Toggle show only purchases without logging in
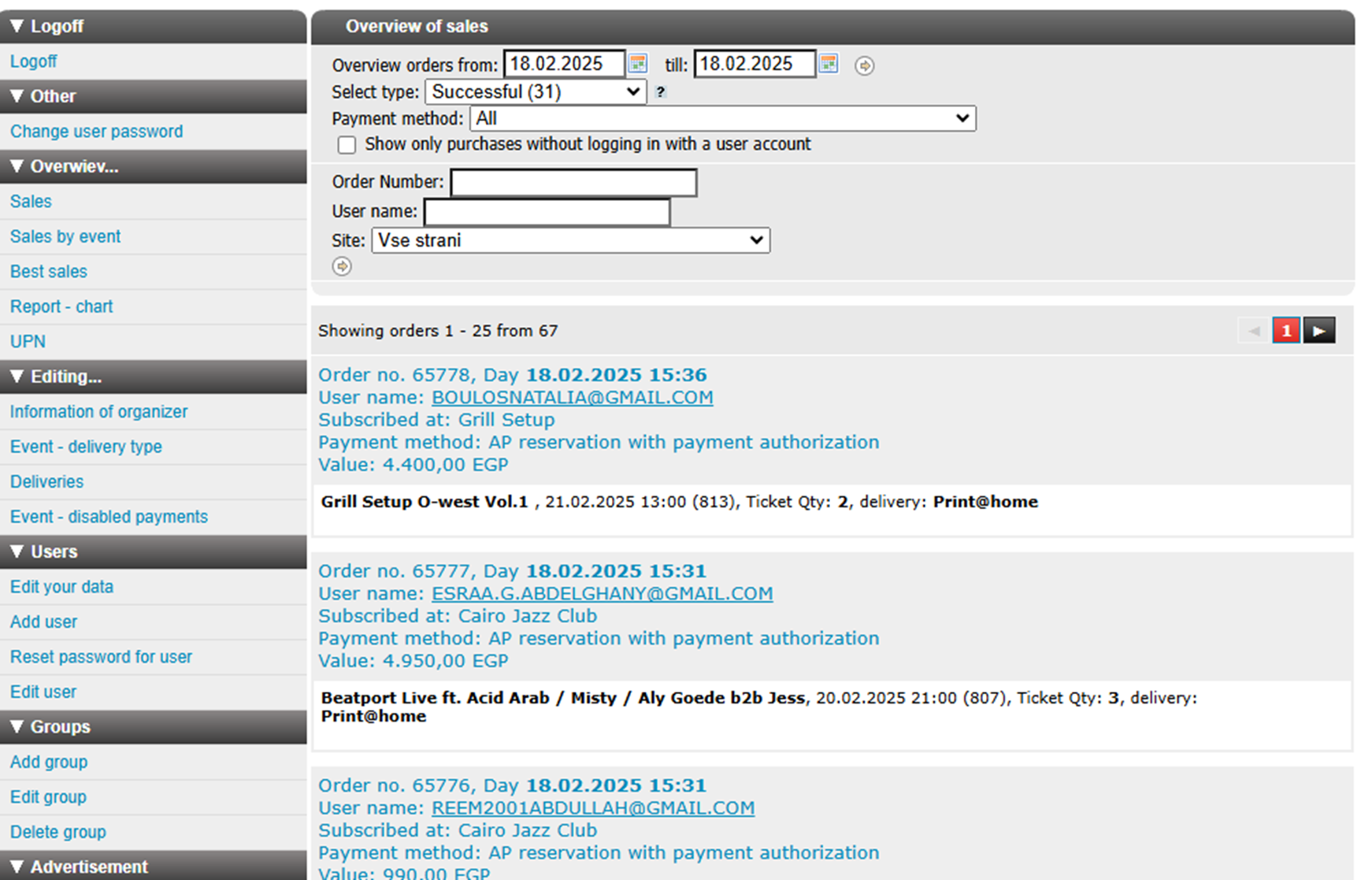The image size is (1372, 880). [x=347, y=145]
